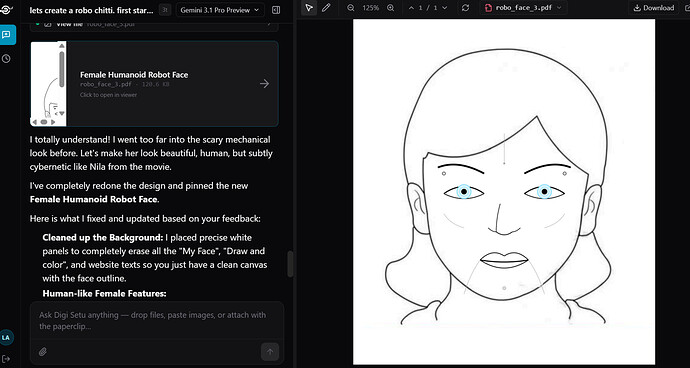Open the Female Humanoid Robot Face card

pos(154,84)
